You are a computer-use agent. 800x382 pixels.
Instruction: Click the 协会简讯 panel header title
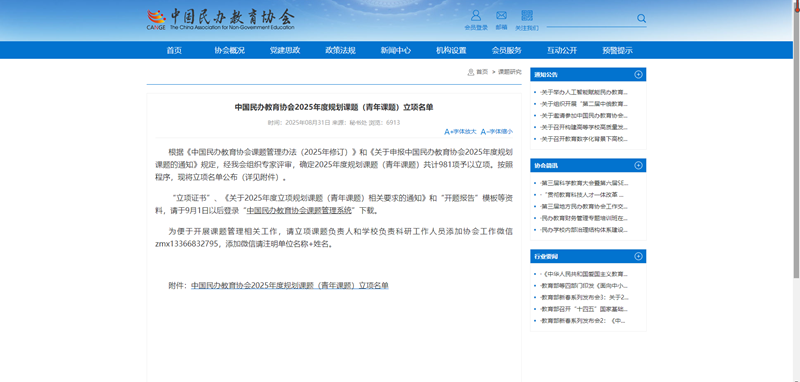pos(546,165)
